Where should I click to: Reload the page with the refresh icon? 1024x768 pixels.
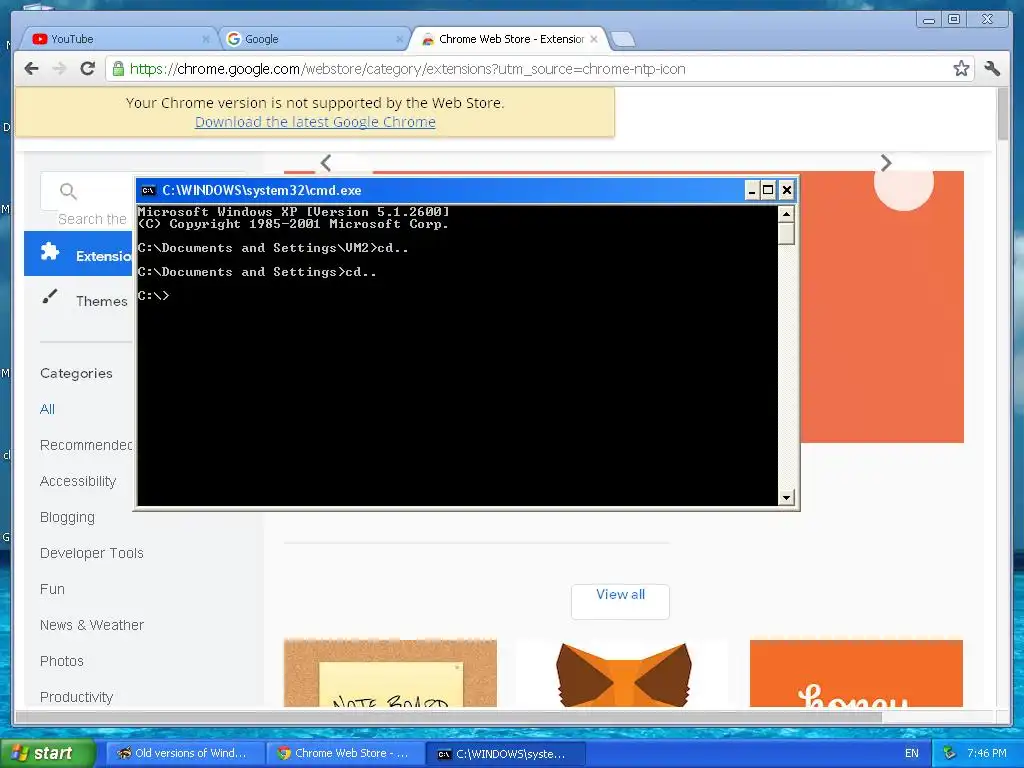pos(88,69)
